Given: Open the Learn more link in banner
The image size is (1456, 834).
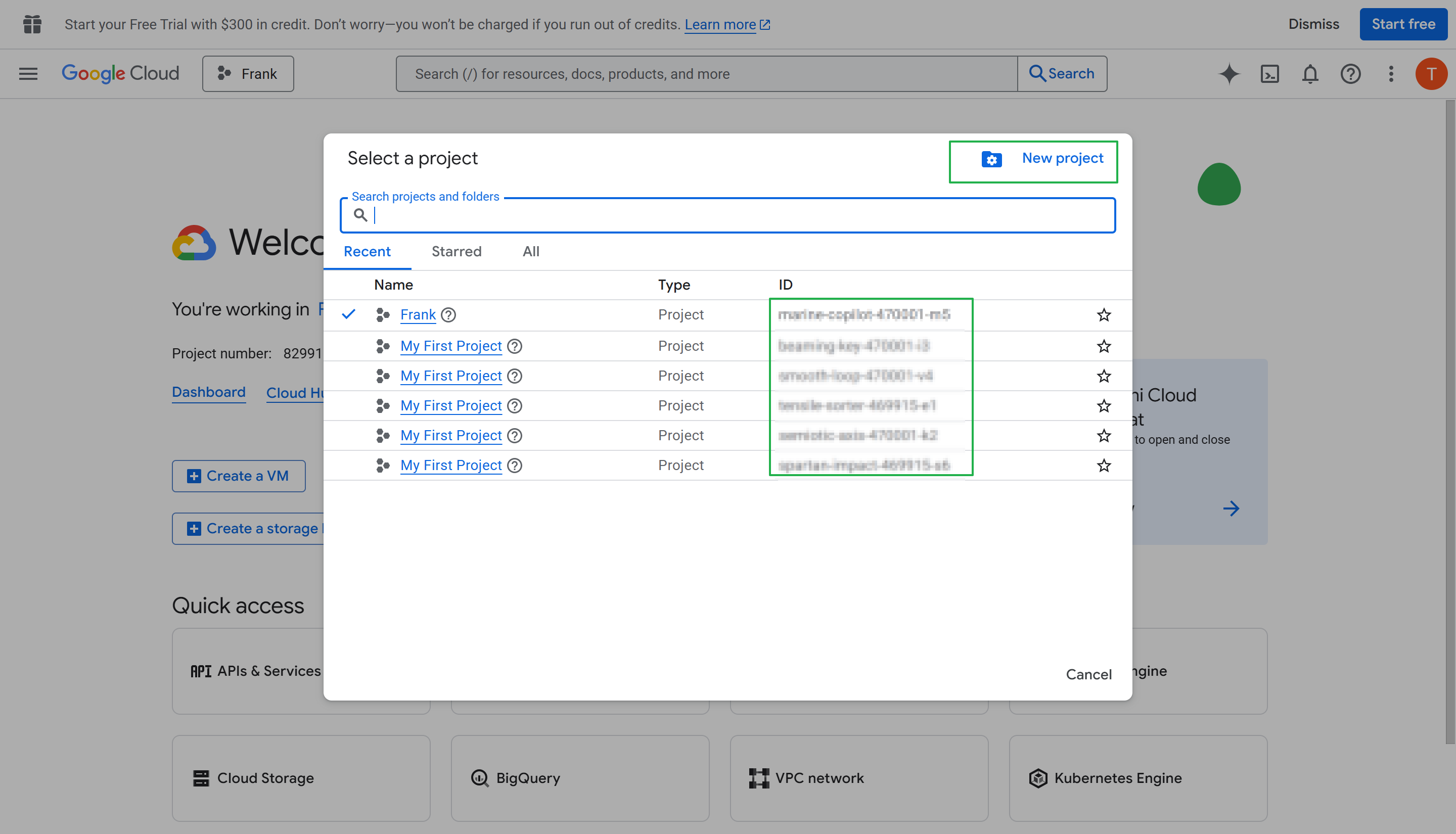Looking at the screenshot, I should tap(727, 25).
